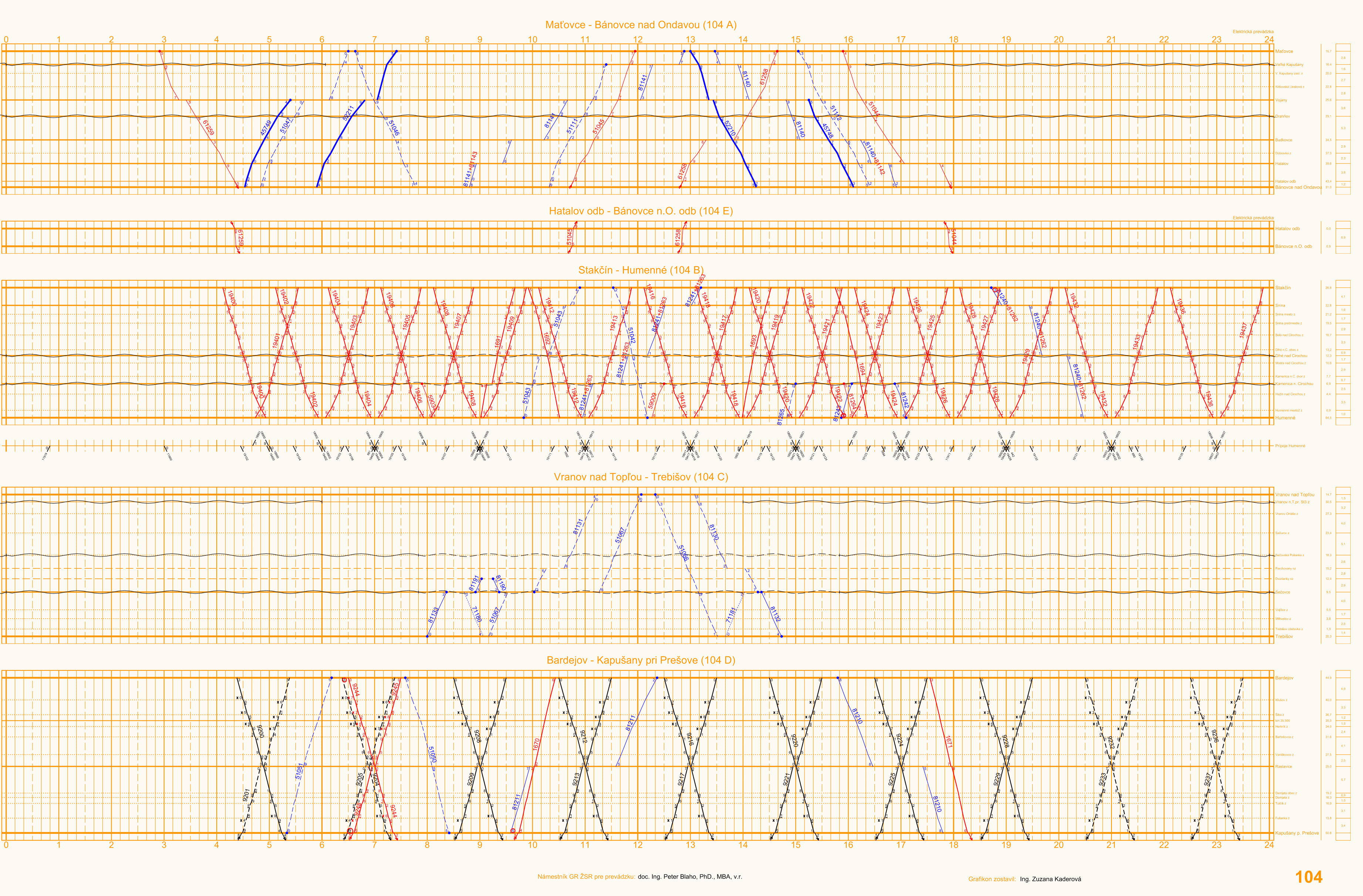Click train number 1670 in section 104 D
The width and height of the screenshot is (1363, 896).
(536, 744)
